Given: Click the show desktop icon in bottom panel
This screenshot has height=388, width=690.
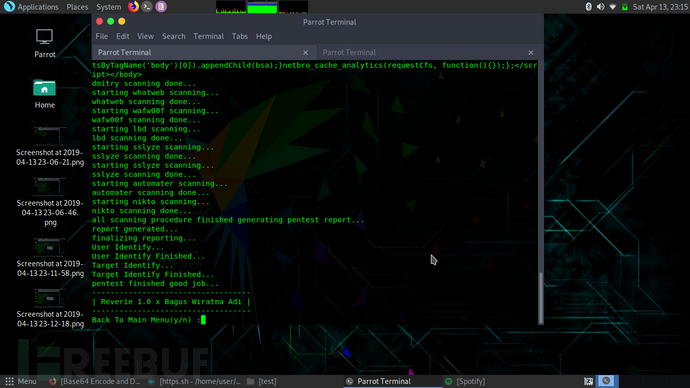Looking at the screenshot, I should [x=588, y=381].
